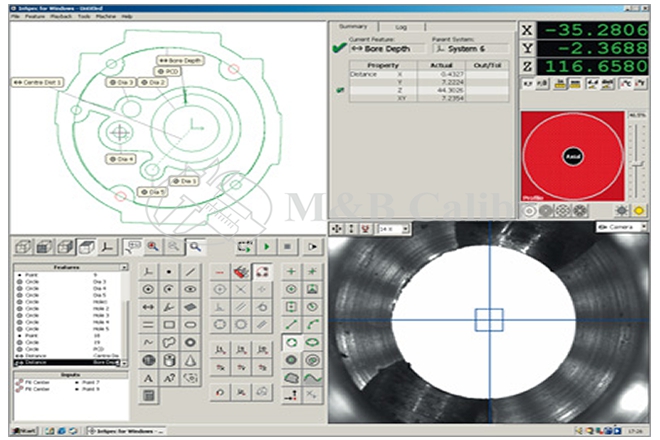Click the Rectangle feature tool
This screenshot has width=660, height=440.
point(168,325)
